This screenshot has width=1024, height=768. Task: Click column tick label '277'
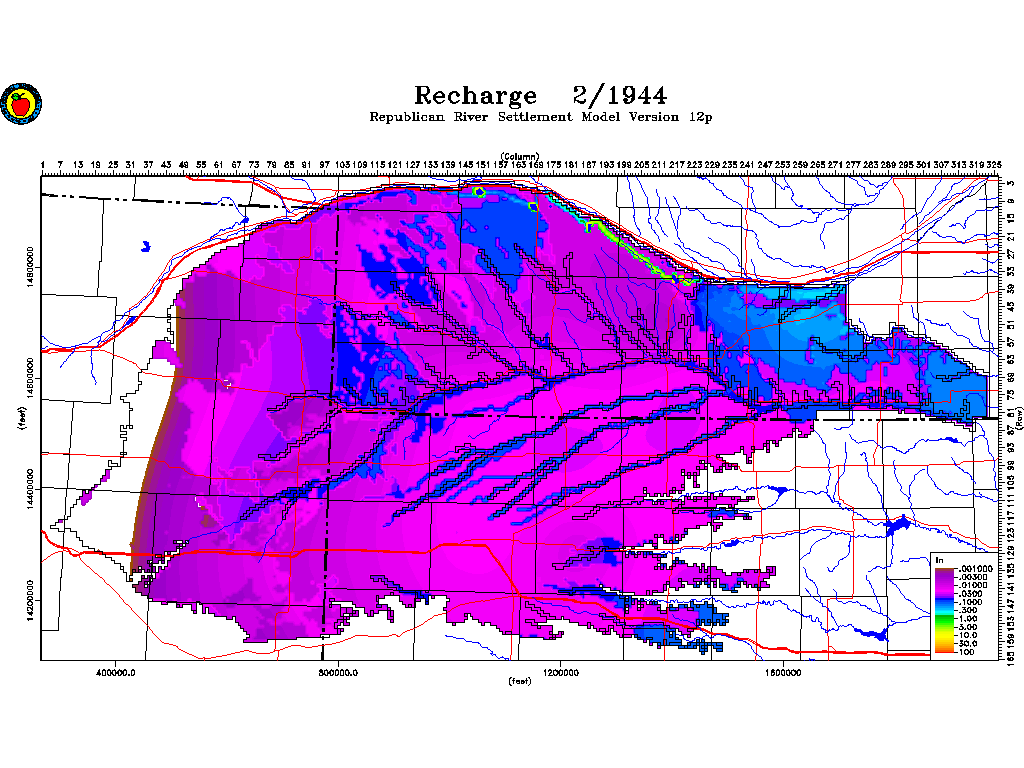(853, 165)
